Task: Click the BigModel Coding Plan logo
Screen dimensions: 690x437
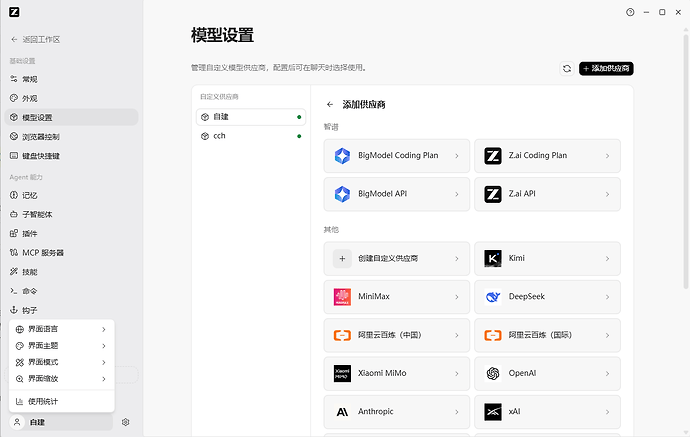Action: [x=342, y=156]
